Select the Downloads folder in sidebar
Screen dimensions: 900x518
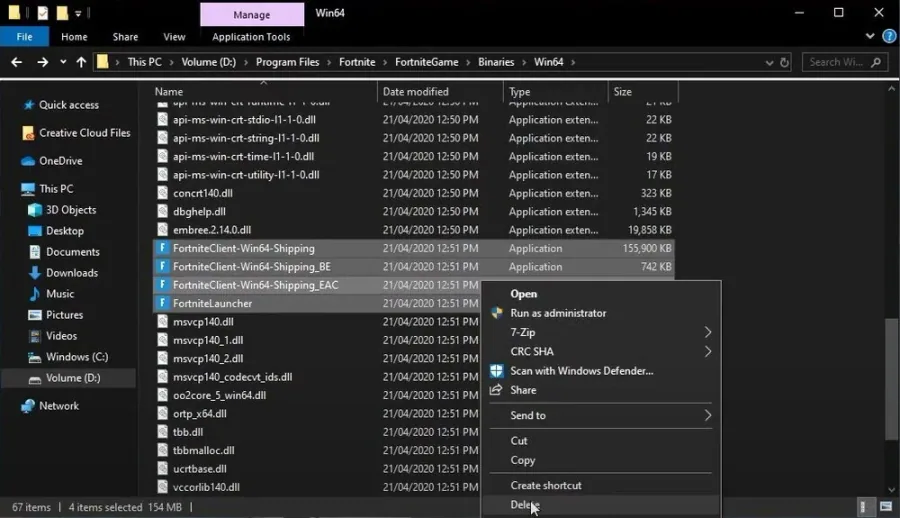[72, 273]
